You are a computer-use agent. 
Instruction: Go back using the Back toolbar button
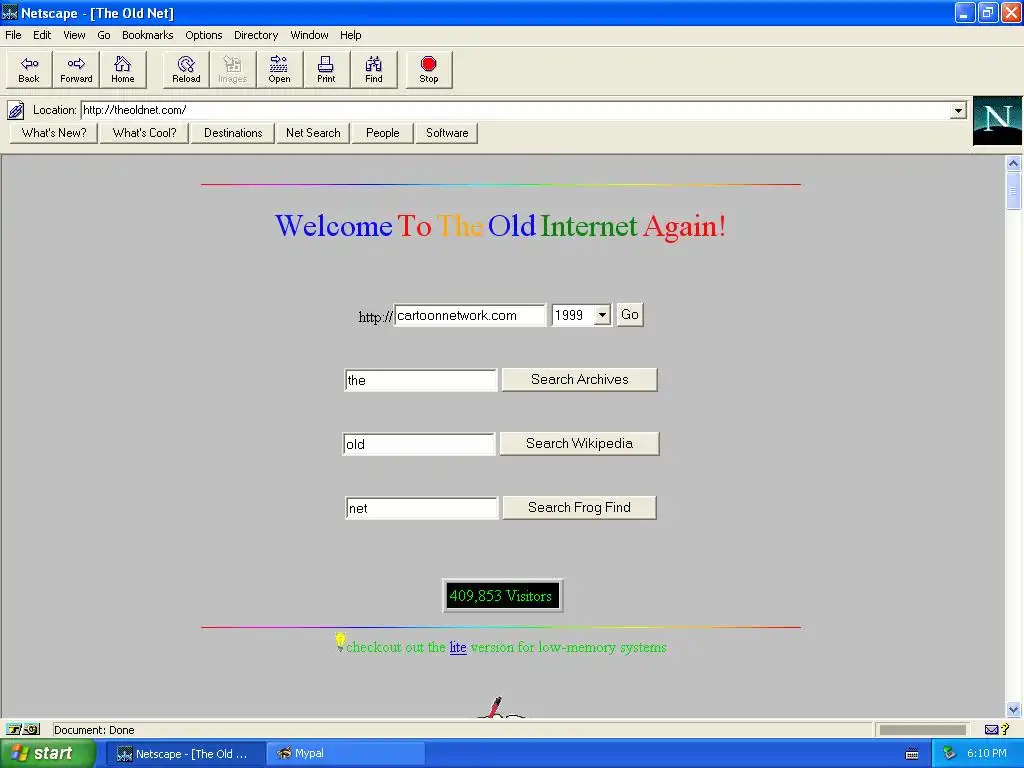pyautogui.click(x=29, y=69)
